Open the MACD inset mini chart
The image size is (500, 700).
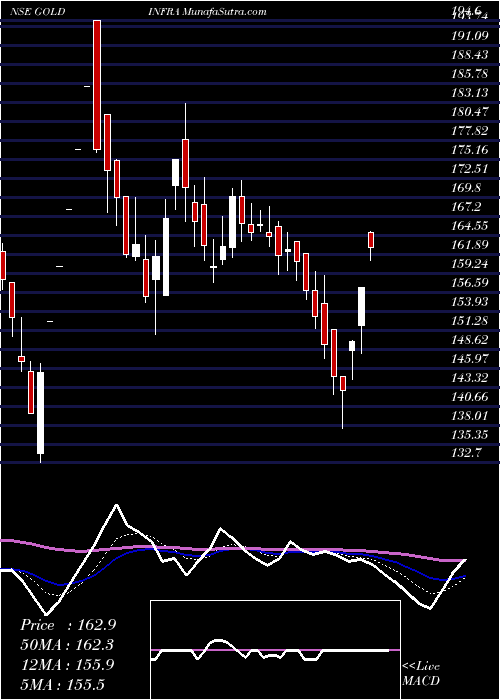[275, 650]
